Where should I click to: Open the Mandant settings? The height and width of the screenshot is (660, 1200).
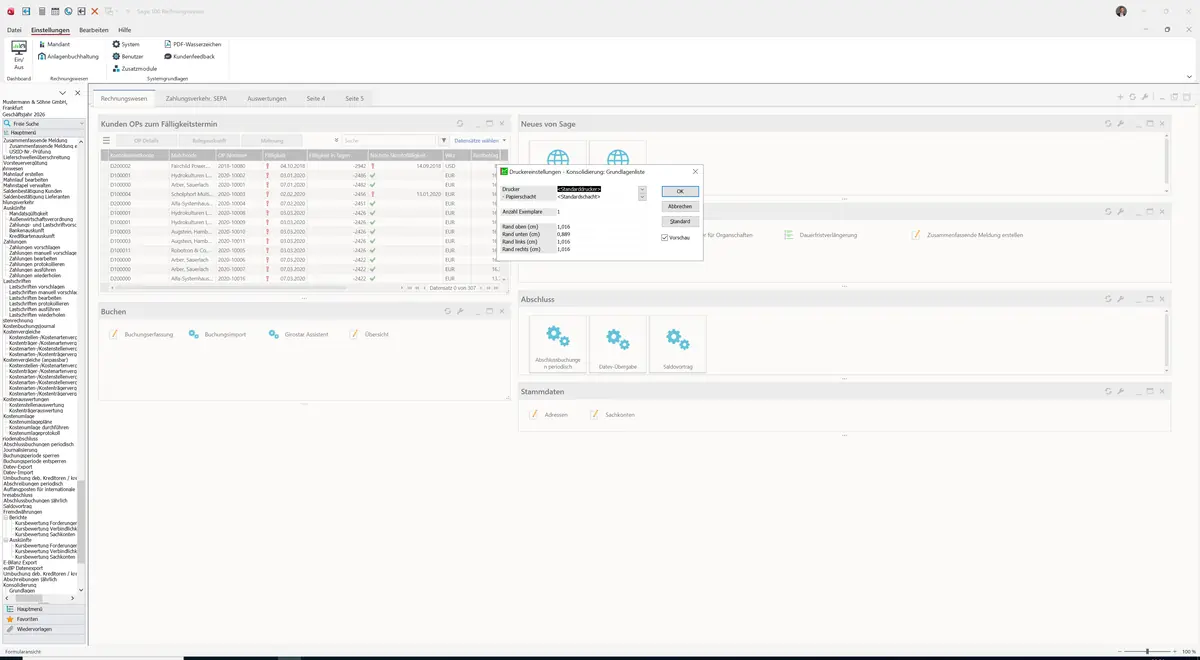point(54,45)
